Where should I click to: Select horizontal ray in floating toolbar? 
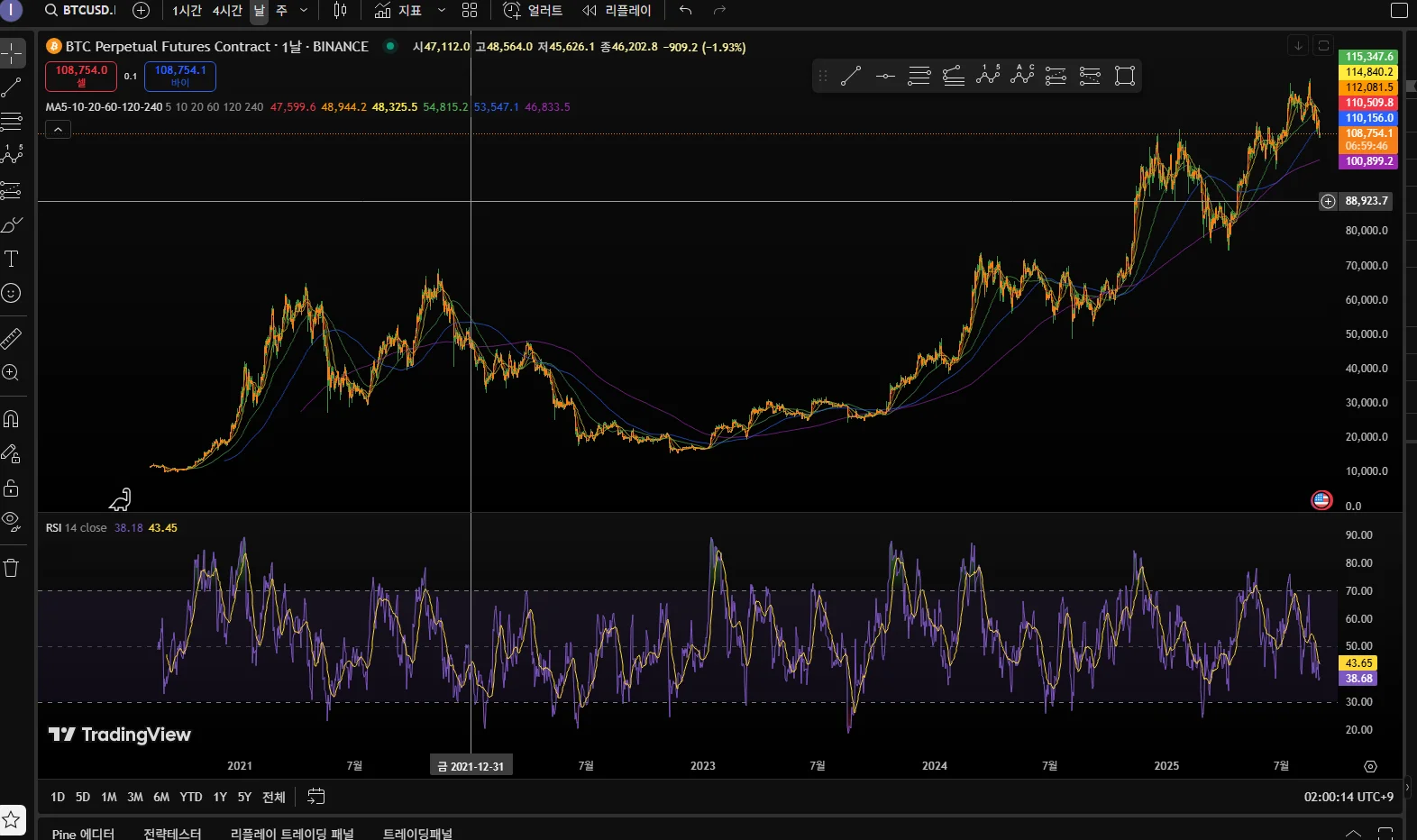884,77
